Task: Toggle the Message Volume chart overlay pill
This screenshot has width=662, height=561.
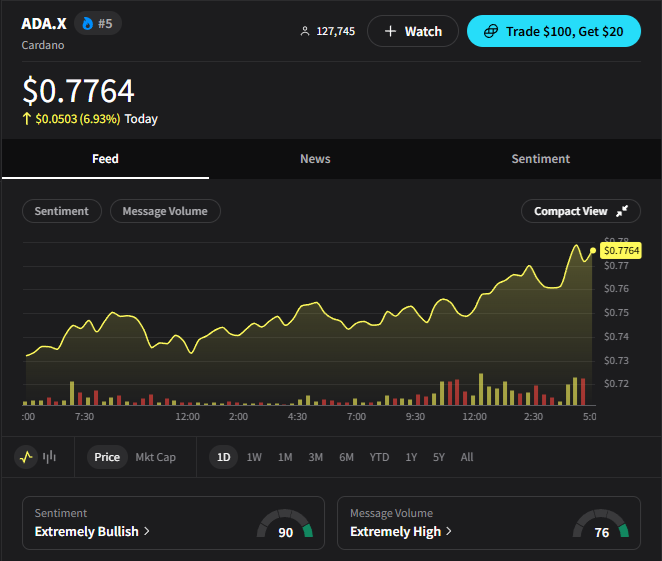Action: click(165, 211)
